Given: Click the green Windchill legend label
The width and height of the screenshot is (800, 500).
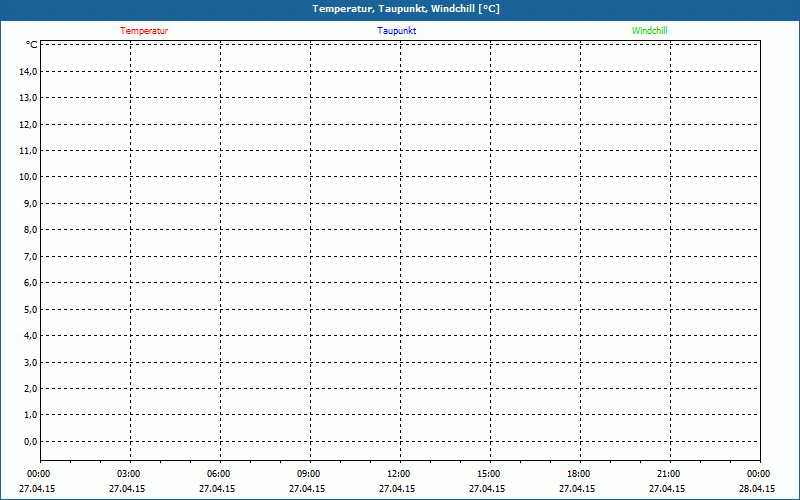Looking at the screenshot, I should click(649, 31).
